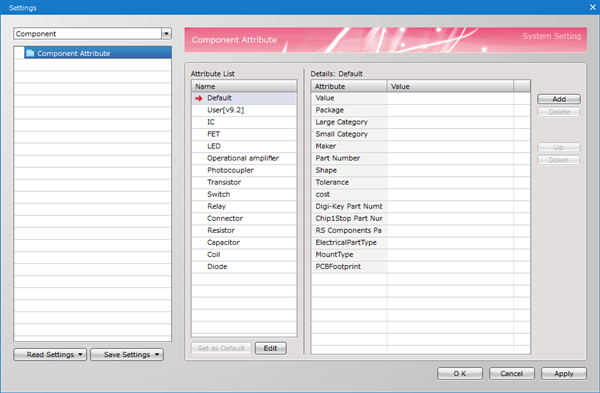Select the ElectricalPartType attribute row
Screen dimensions: 600x393
[421, 243]
